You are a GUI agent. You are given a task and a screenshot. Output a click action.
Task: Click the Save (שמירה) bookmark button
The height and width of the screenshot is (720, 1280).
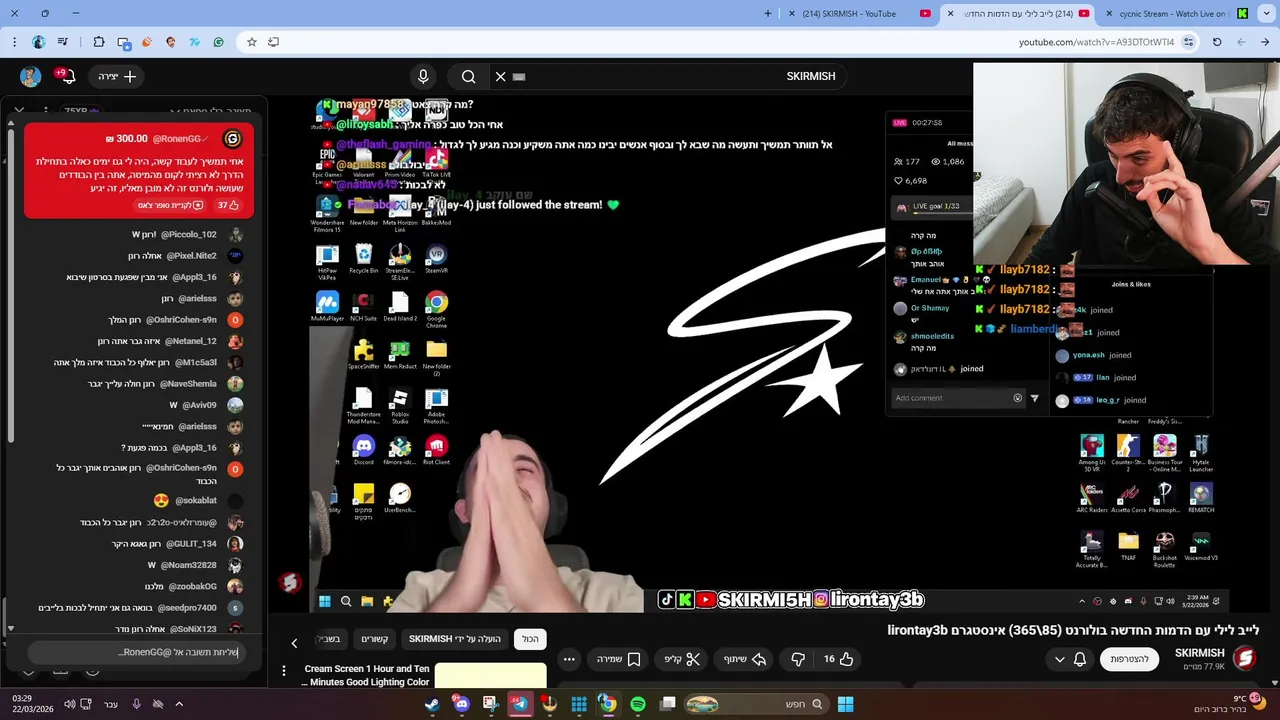point(618,659)
